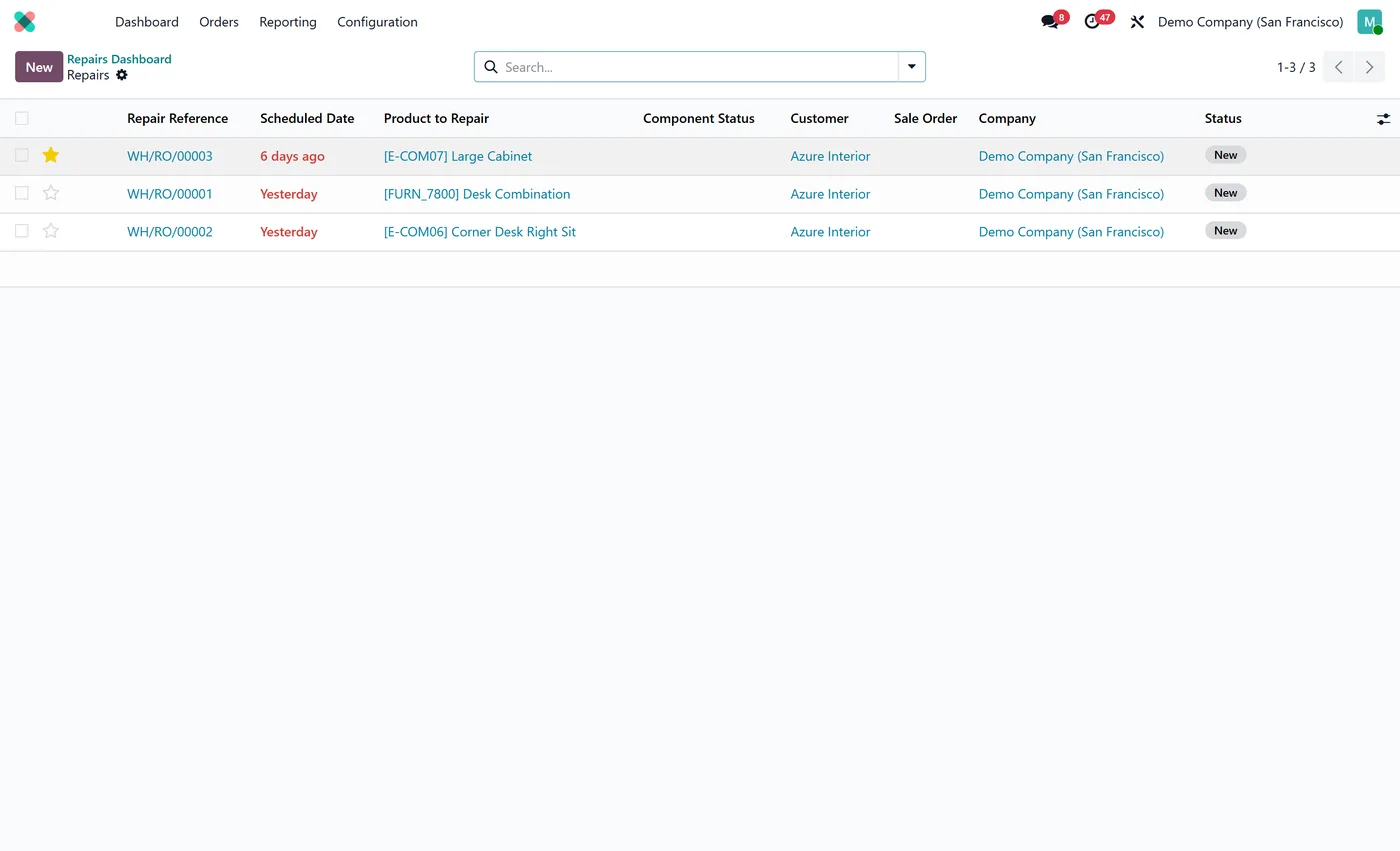This screenshot has height=851, width=1400.
Task: Click Company cell of WH/RO/00002 row
Action: coord(1071,232)
